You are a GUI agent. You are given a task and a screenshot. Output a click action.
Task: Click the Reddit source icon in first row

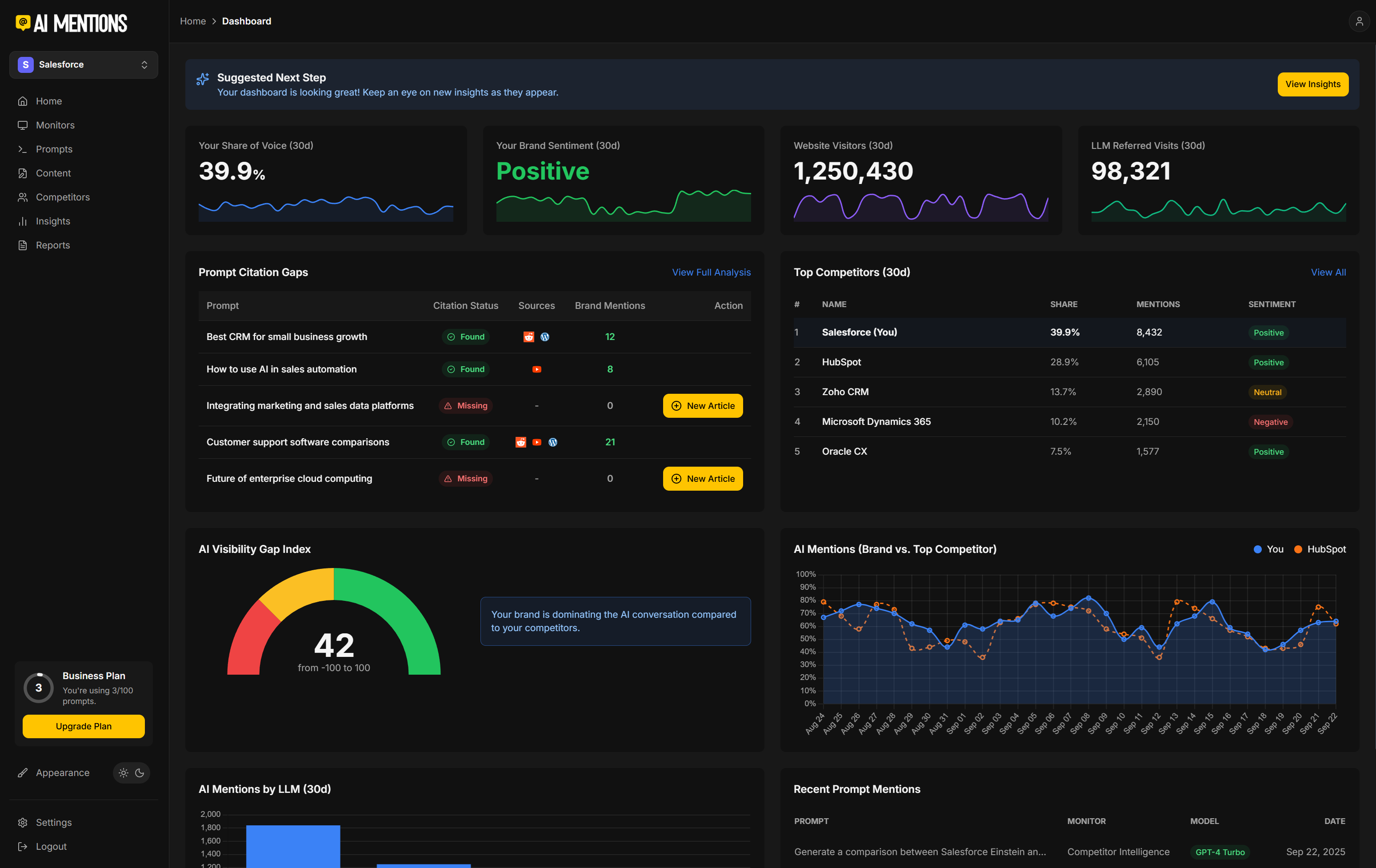click(x=528, y=337)
